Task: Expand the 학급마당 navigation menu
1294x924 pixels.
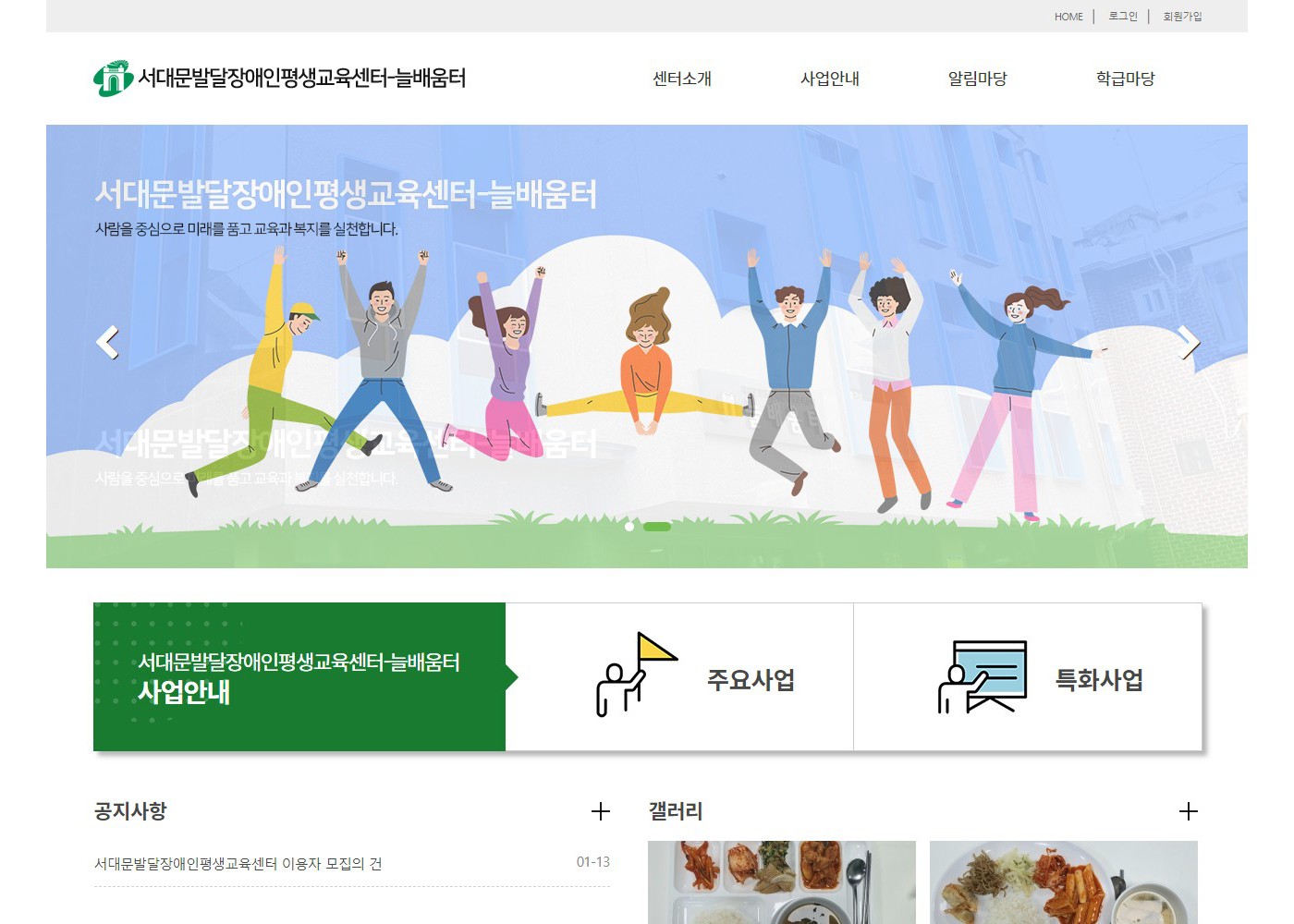Action: point(1126,79)
